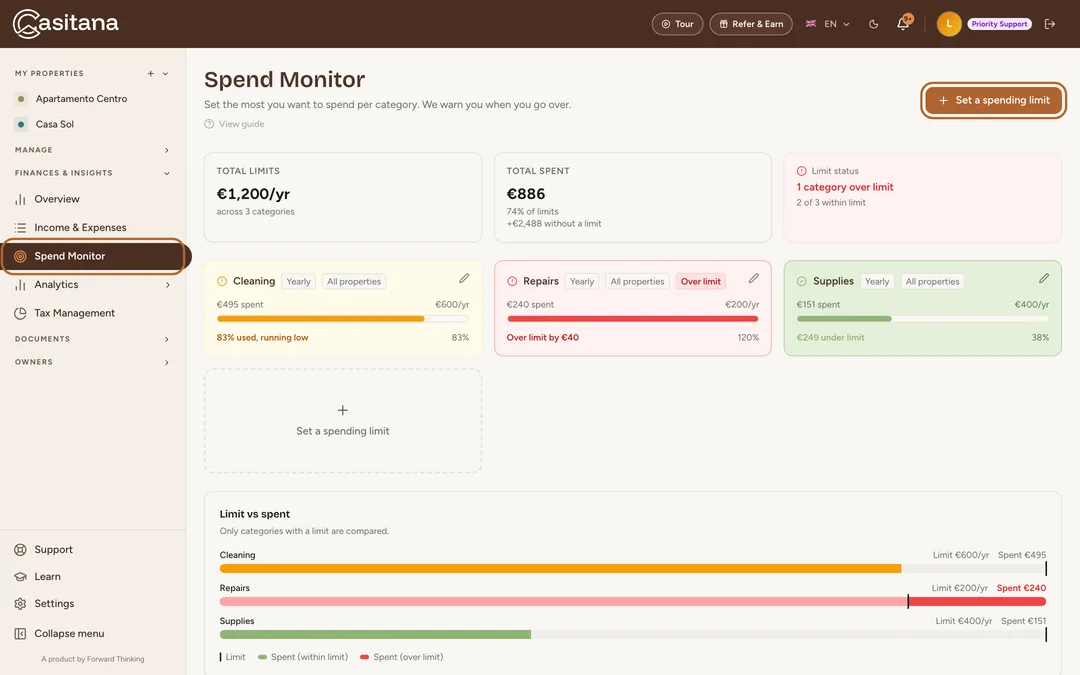Open notifications bell
Screen dimensions: 1080x675
click(x=903, y=24)
